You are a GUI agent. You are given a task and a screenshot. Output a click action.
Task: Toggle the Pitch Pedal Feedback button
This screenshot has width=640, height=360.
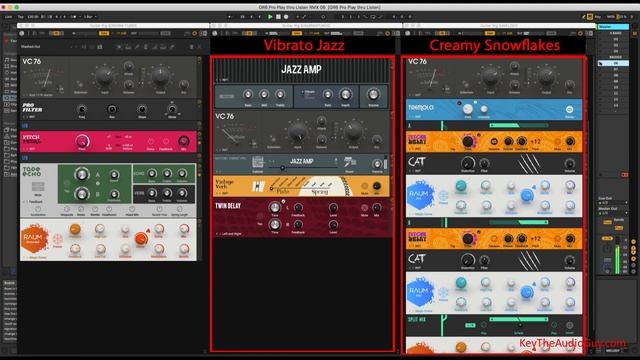166,142
